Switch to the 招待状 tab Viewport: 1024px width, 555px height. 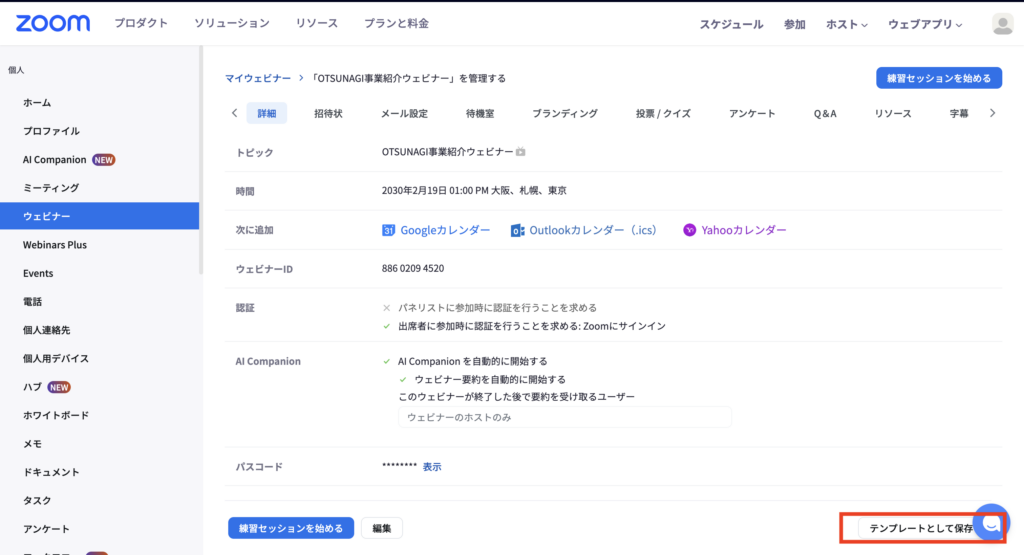(x=328, y=114)
